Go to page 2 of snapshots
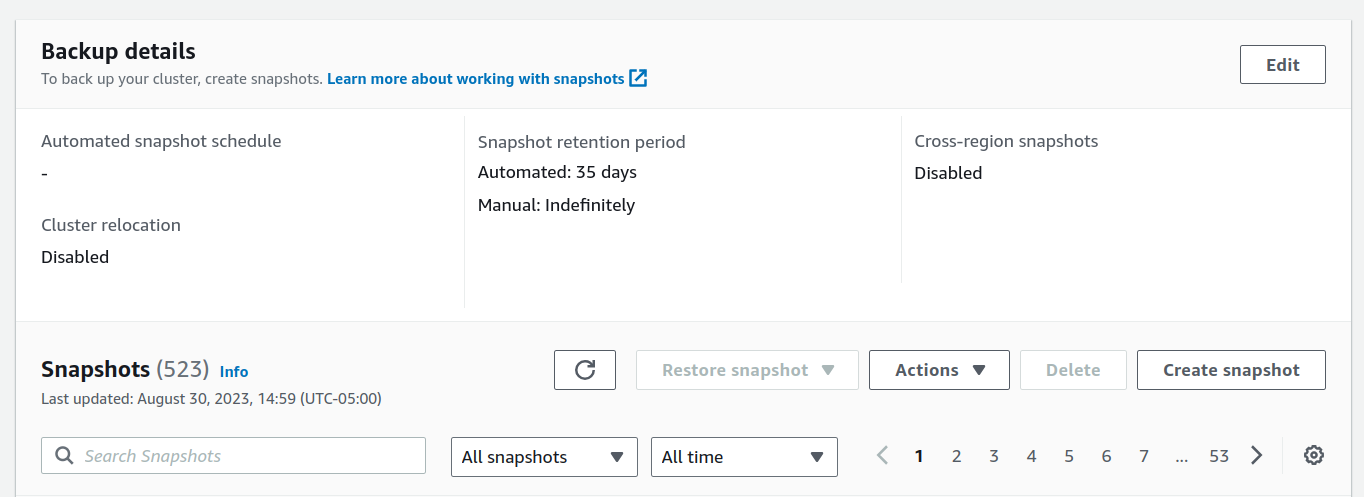The width and height of the screenshot is (1364, 497). tap(956, 456)
